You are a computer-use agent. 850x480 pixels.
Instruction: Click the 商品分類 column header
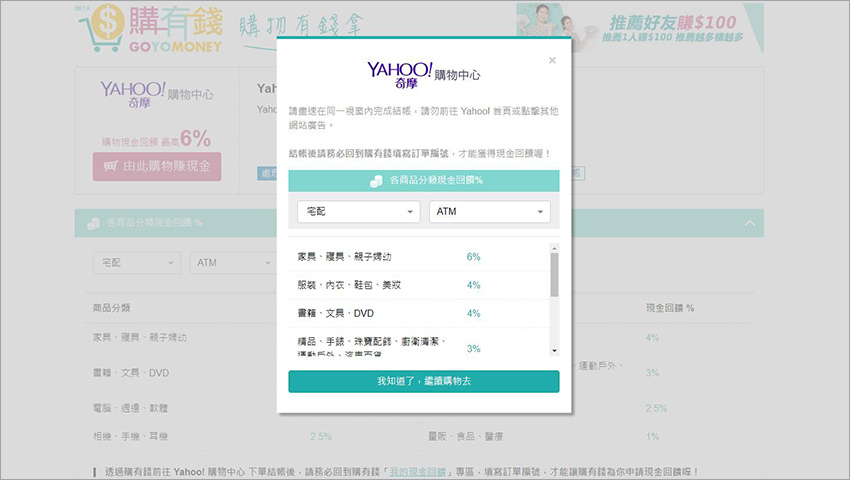(x=111, y=308)
